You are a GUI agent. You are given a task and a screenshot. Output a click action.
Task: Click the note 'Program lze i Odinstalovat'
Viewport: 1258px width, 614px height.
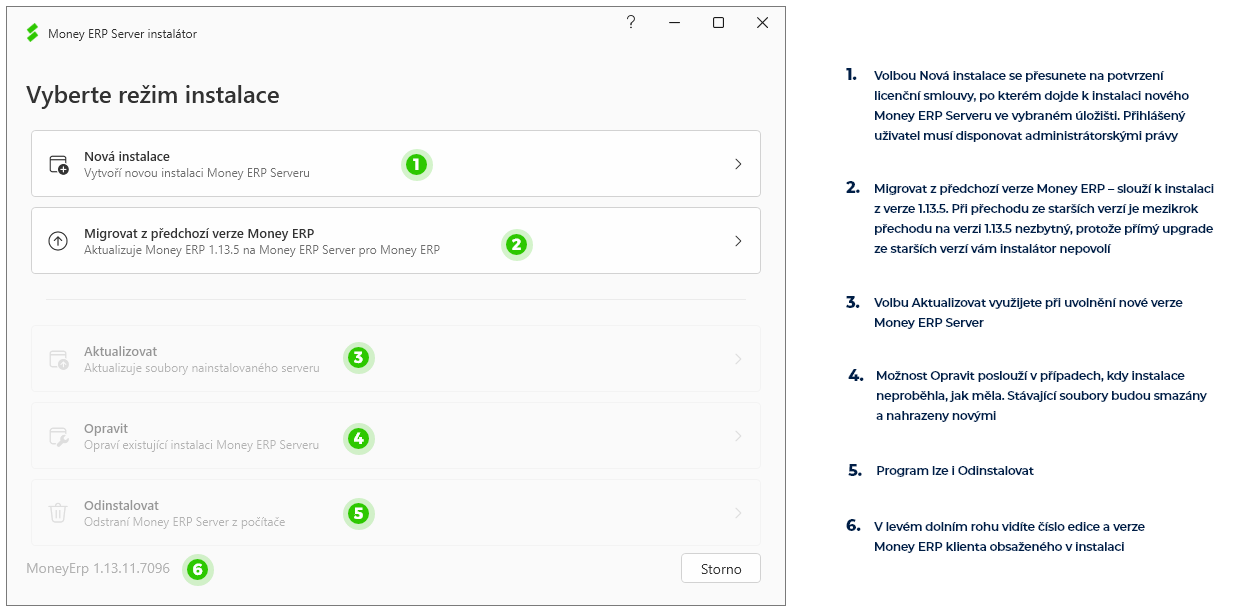click(x=955, y=471)
